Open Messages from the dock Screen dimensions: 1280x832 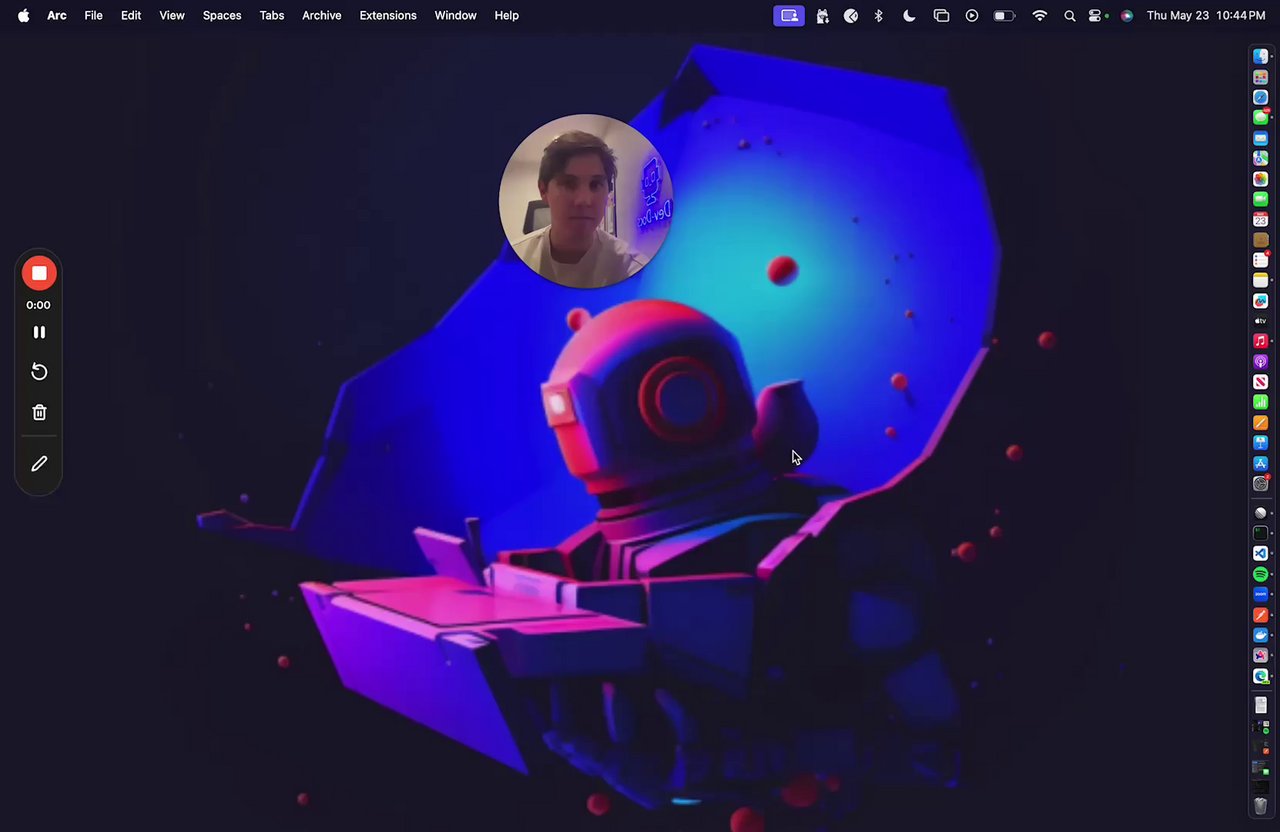pos(1261,117)
